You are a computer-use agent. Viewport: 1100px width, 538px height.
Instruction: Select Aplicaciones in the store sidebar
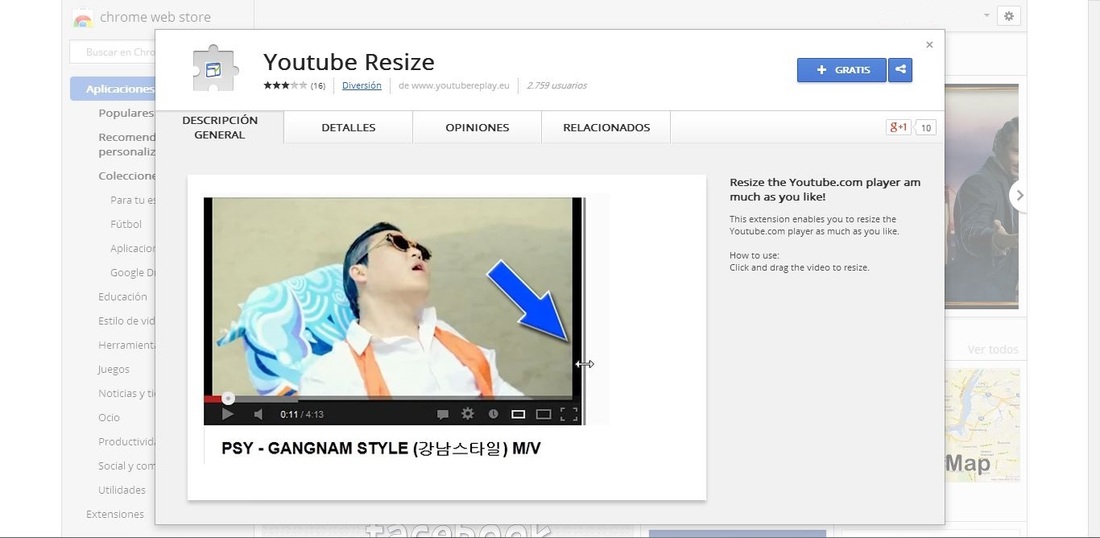pos(113,89)
